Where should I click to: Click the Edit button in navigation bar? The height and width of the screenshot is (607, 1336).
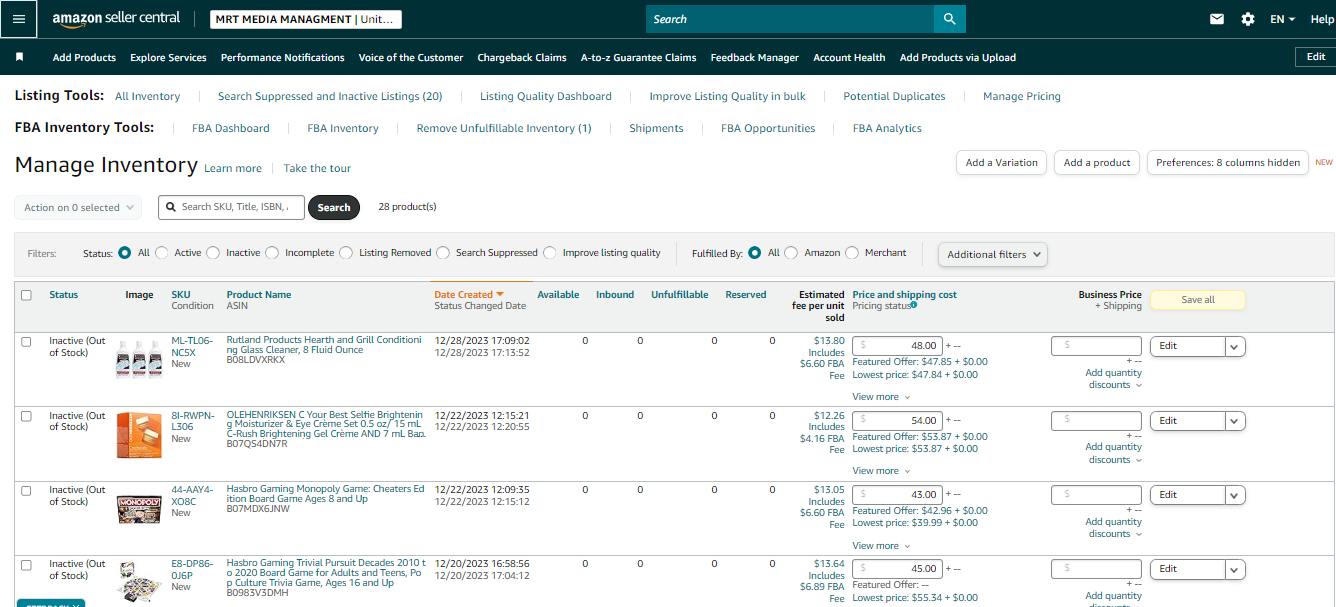coord(1316,57)
